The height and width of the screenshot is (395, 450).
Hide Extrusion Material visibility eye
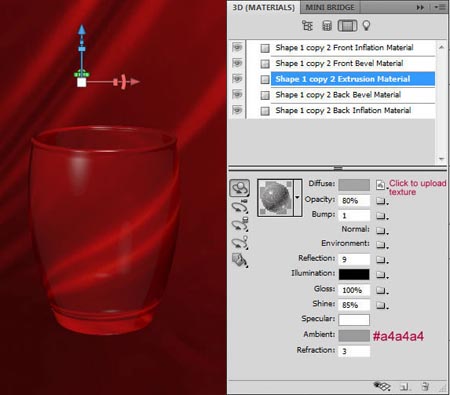pos(237,79)
